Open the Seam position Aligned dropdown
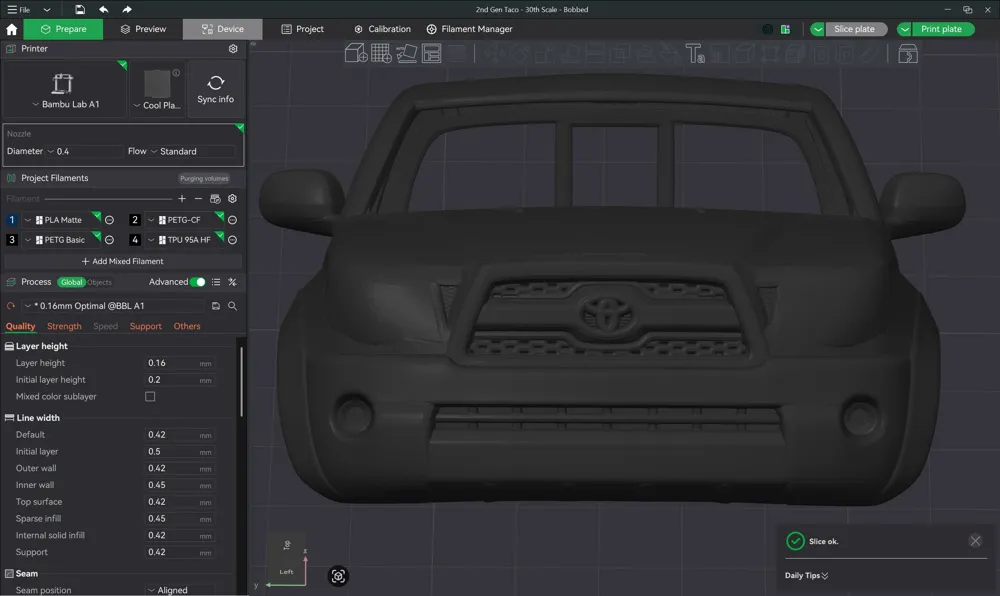The width and height of the screenshot is (1000, 596). pyautogui.click(x=180, y=590)
